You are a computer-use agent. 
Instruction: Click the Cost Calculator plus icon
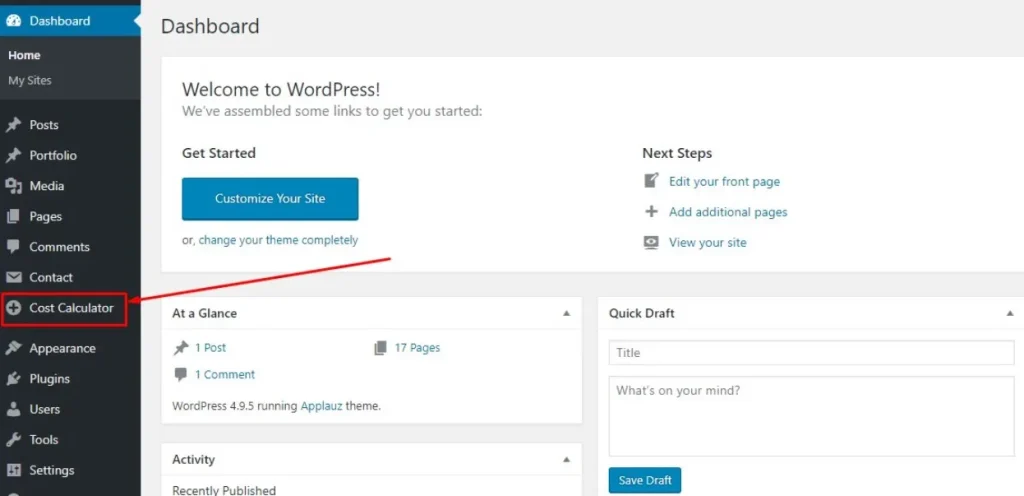coord(14,308)
